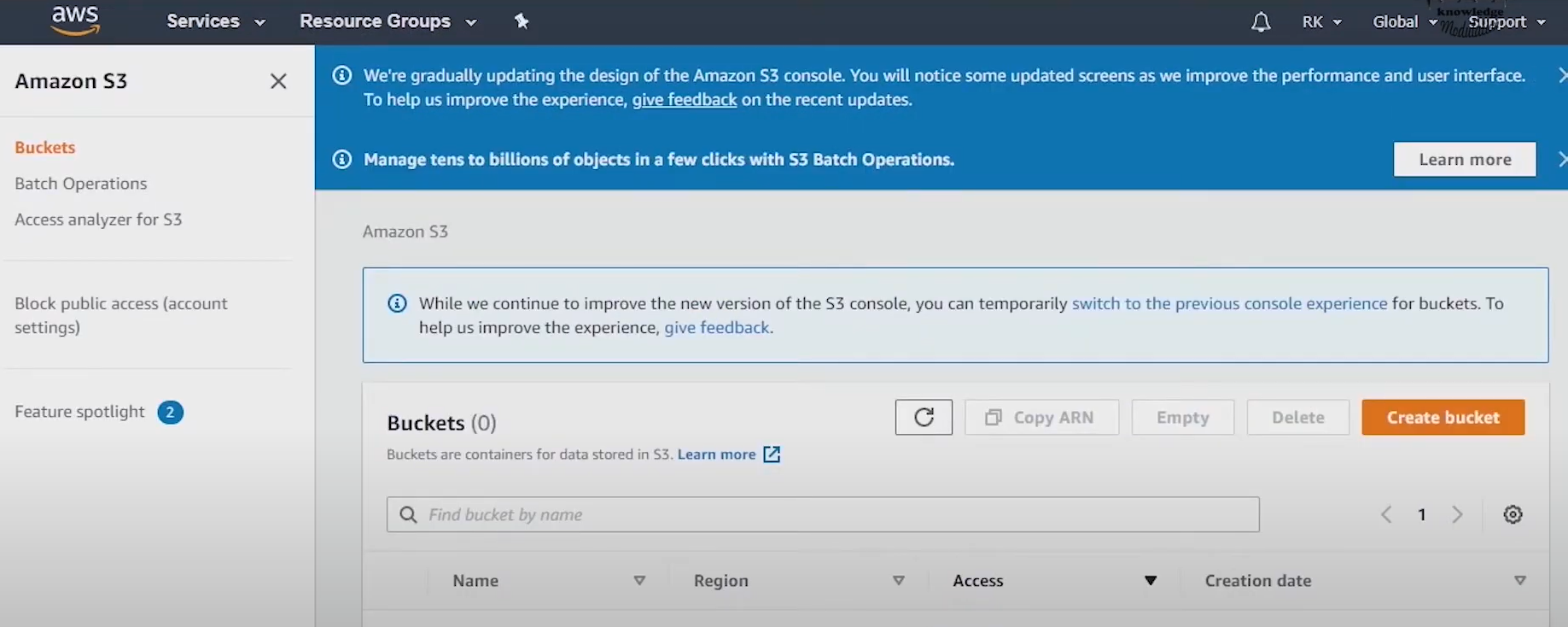1568x627 pixels.
Task: Sort by Access column arrow
Action: point(1151,581)
